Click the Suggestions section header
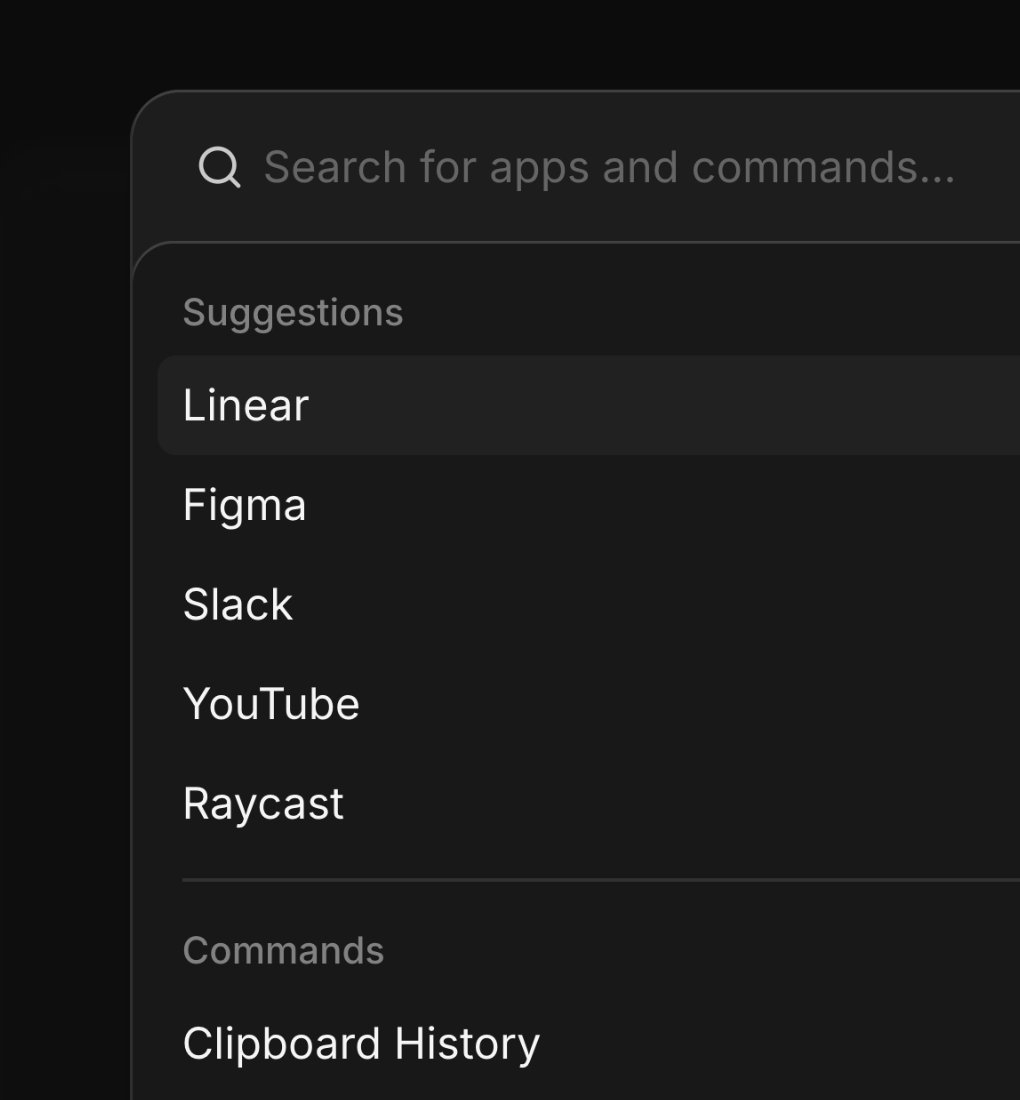This screenshot has width=1020, height=1100. 293,313
